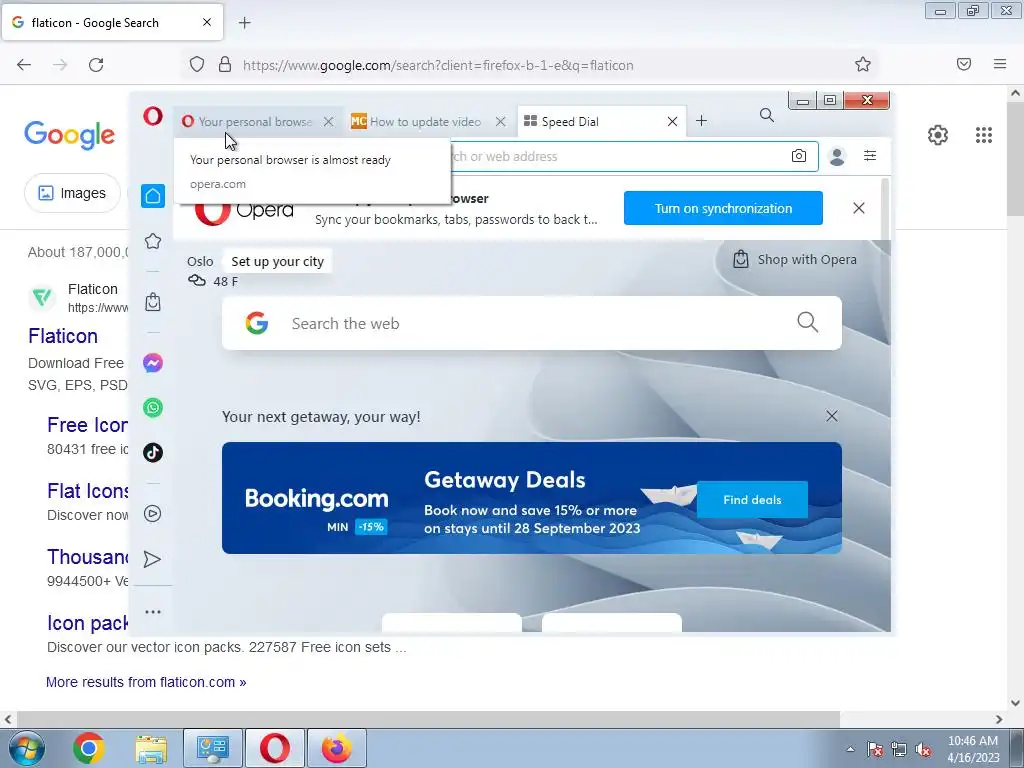Open the three-dots sidebar setup menu

[153, 612]
